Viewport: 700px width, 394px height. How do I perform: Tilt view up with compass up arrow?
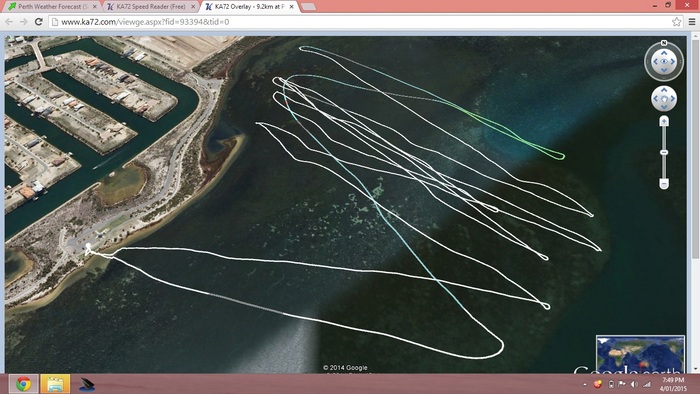coord(664,53)
